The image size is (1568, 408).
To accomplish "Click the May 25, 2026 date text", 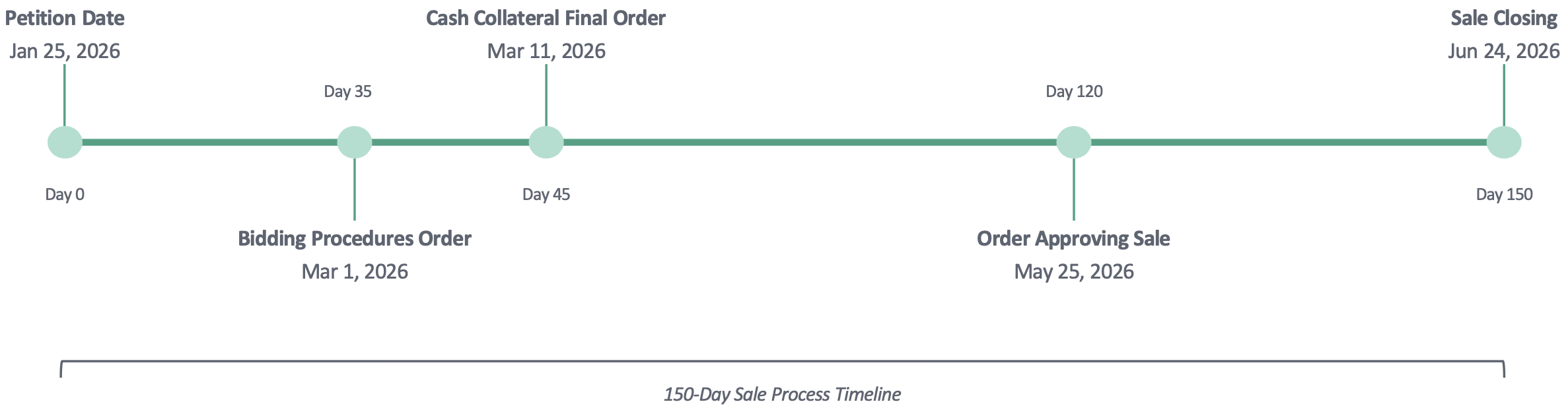I will [1074, 271].
